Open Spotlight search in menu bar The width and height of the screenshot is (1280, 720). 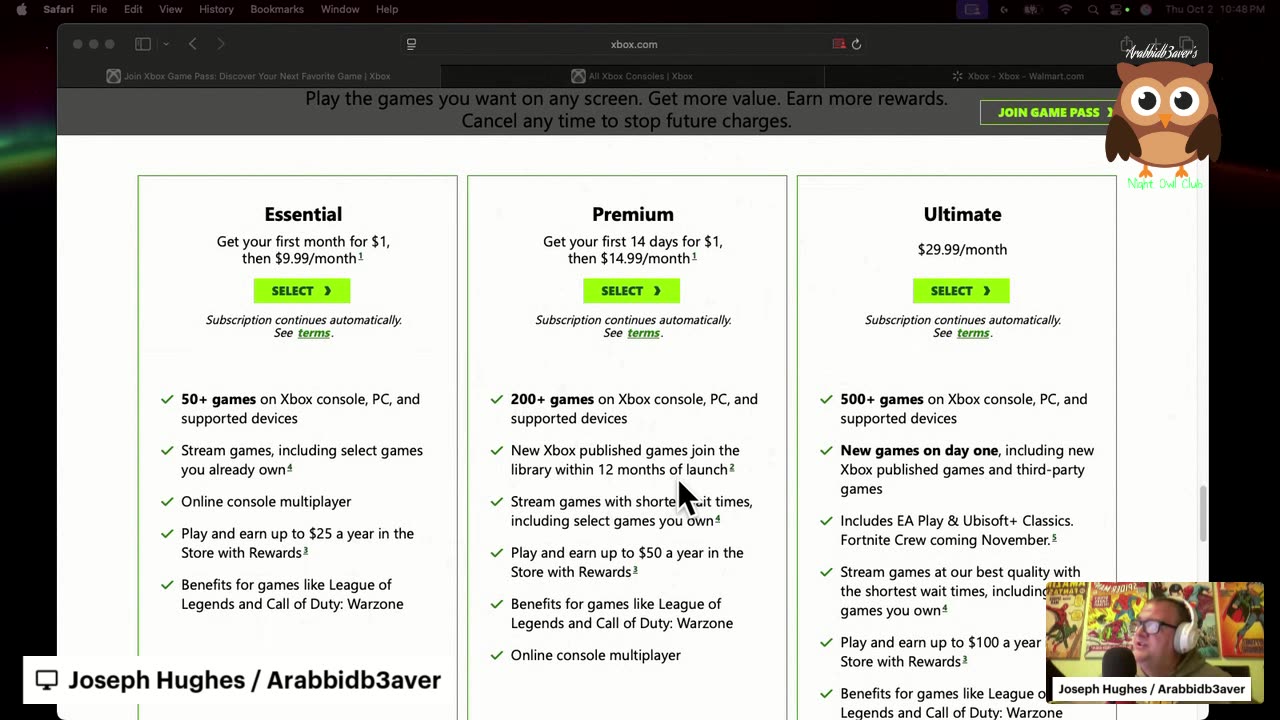[1095, 9]
